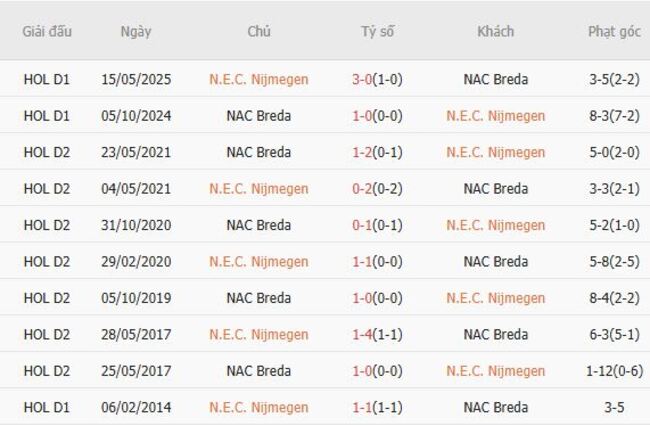Click N.E.C. Nijmegen in the 31/10/2020 row
The image size is (650, 426).
(496, 225)
